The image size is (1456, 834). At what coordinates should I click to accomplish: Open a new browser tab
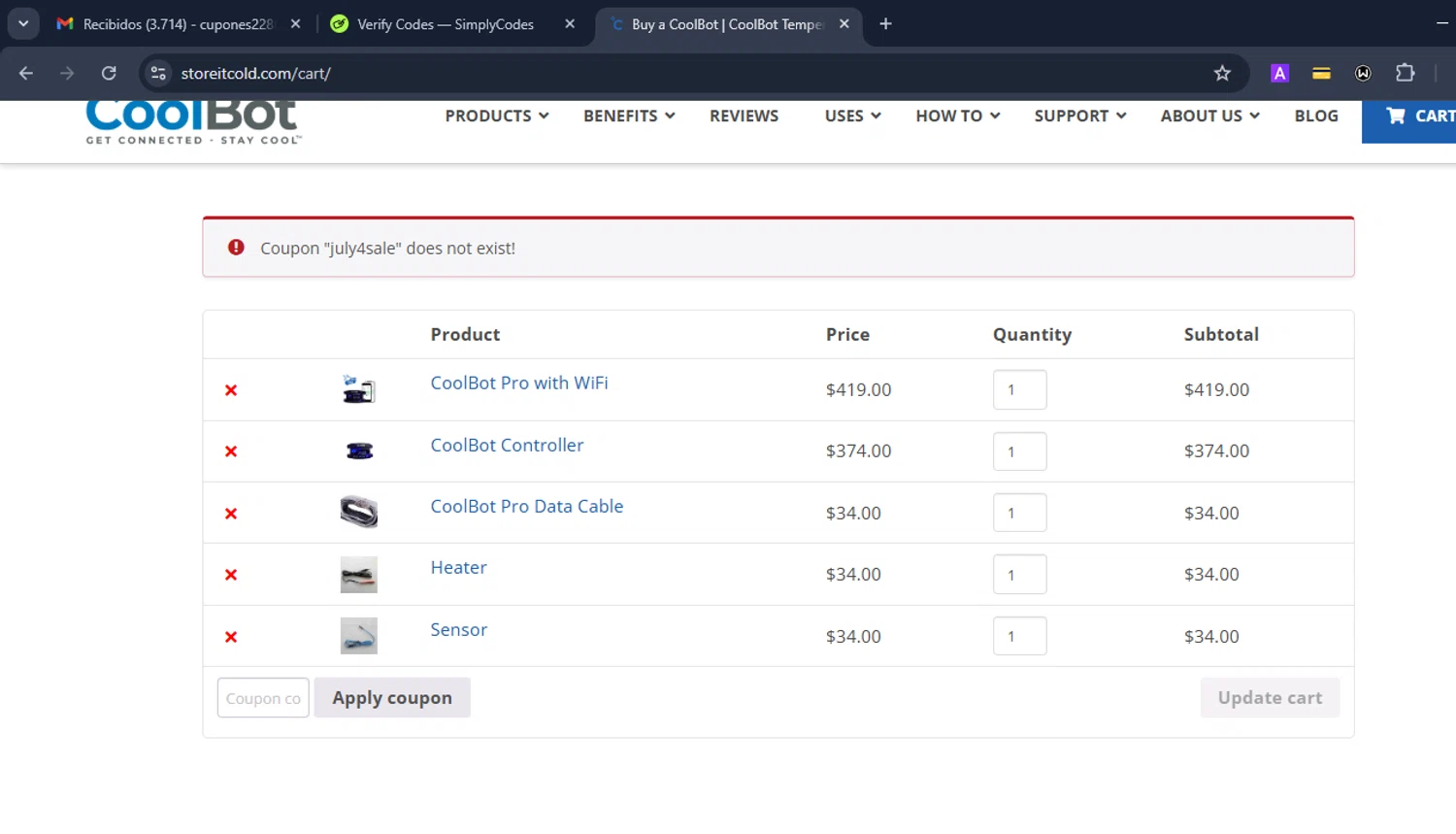885,24
